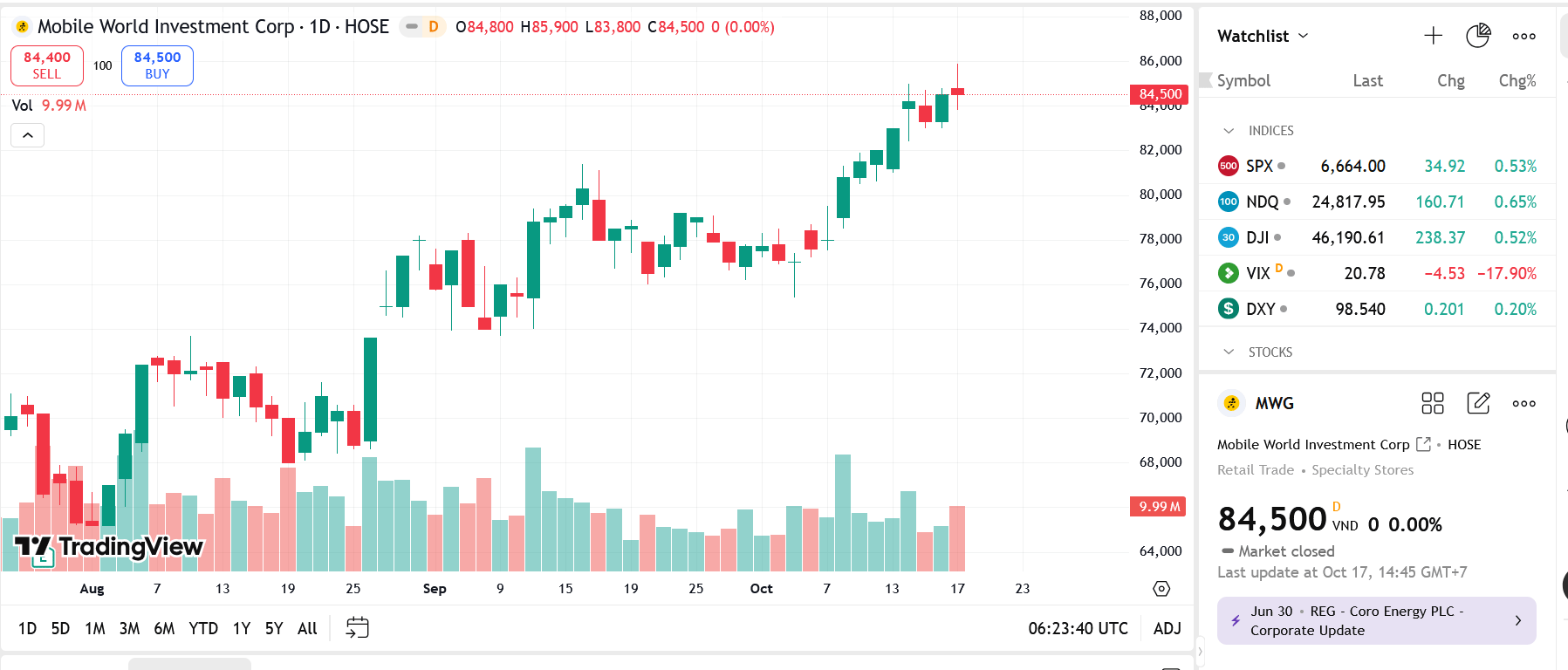This screenshot has height=670, width=1568.
Task: Select the 3M time range
Action: tap(129, 628)
